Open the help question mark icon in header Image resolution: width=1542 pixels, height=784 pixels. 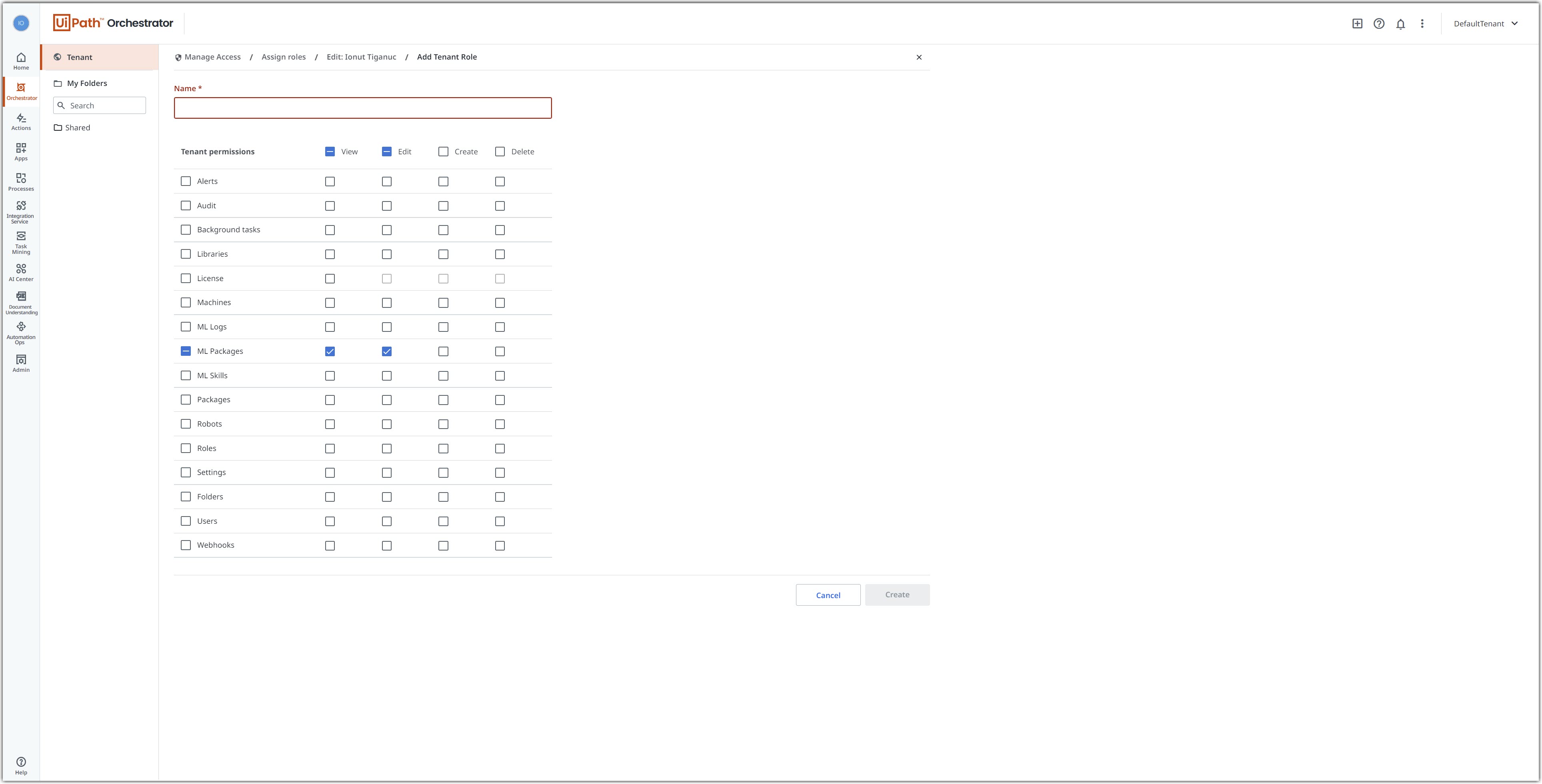(1378, 24)
